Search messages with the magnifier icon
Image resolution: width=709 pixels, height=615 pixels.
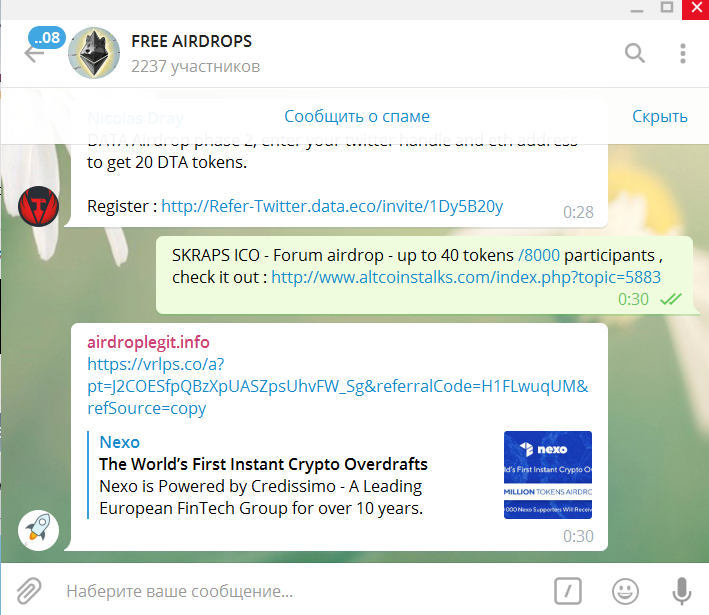click(635, 53)
